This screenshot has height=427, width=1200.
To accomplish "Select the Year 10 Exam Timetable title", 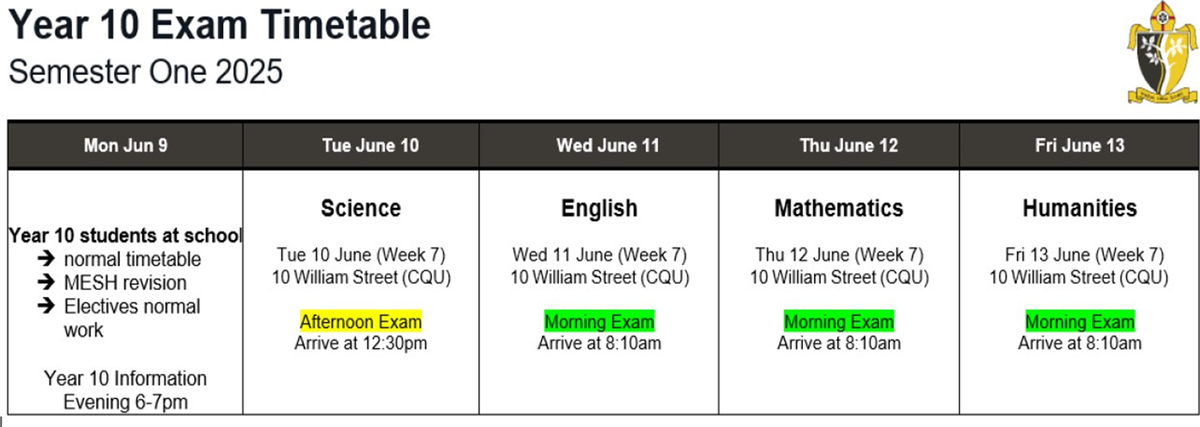I will pyautogui.click(x=220, y=24).
